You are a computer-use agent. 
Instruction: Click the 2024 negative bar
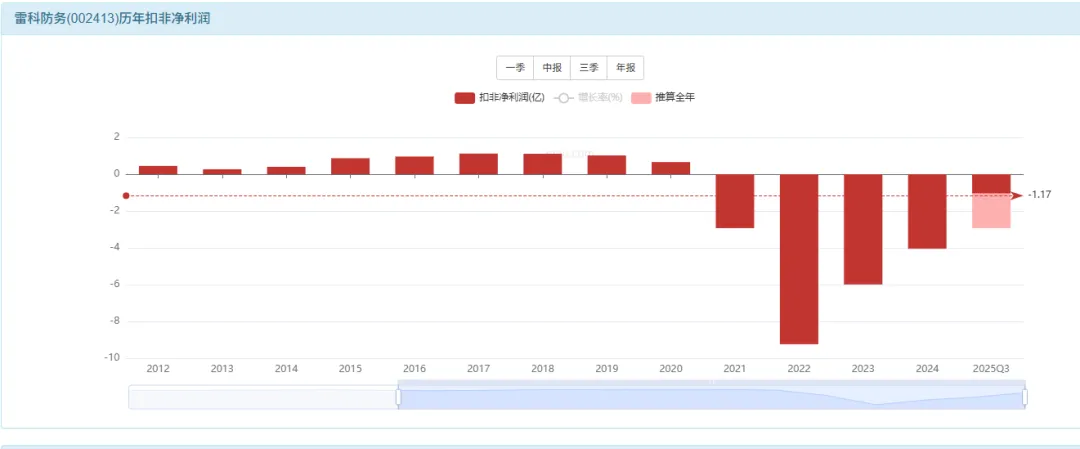(x=927, y=211)
